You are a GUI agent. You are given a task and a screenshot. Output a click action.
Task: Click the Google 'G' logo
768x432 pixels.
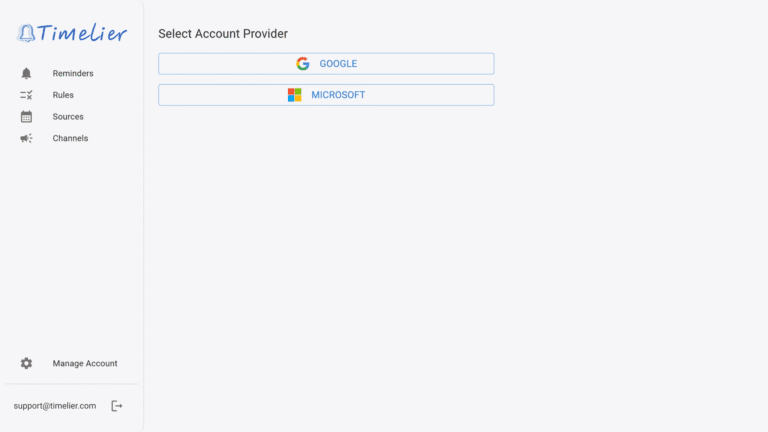click(x=303, y=64)
